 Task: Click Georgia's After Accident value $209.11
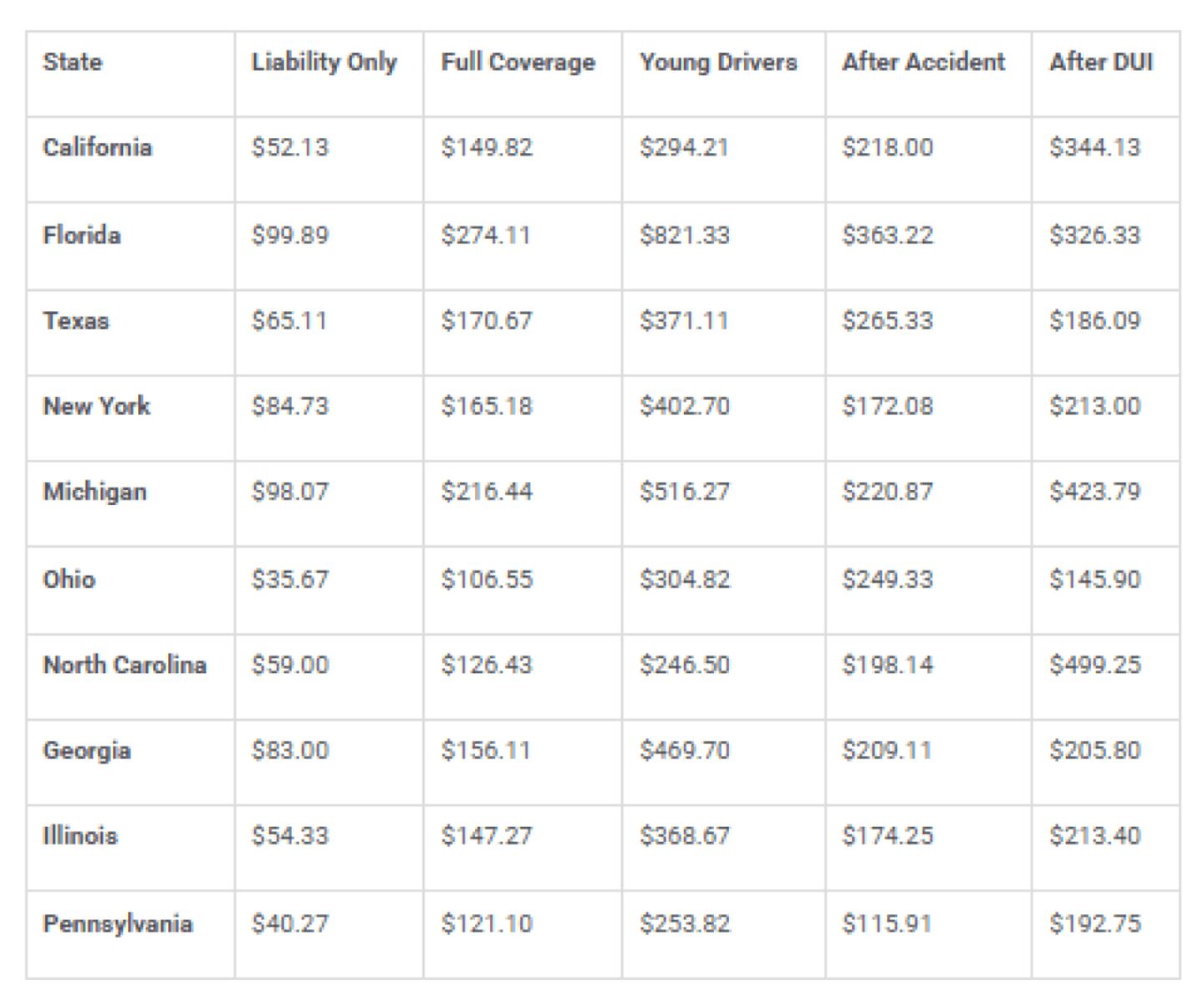(886, 750)
